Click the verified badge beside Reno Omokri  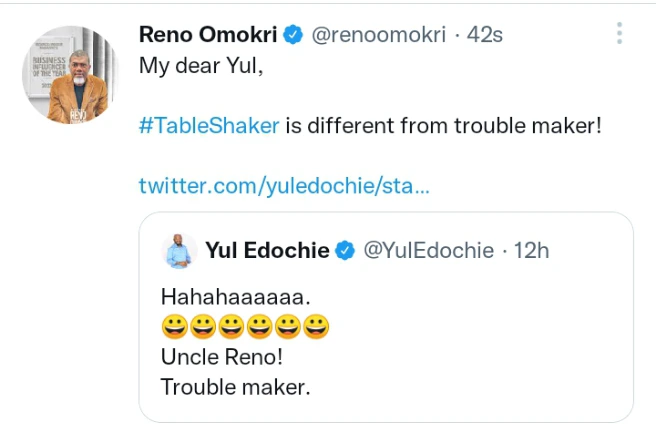[x=293, y=35]
